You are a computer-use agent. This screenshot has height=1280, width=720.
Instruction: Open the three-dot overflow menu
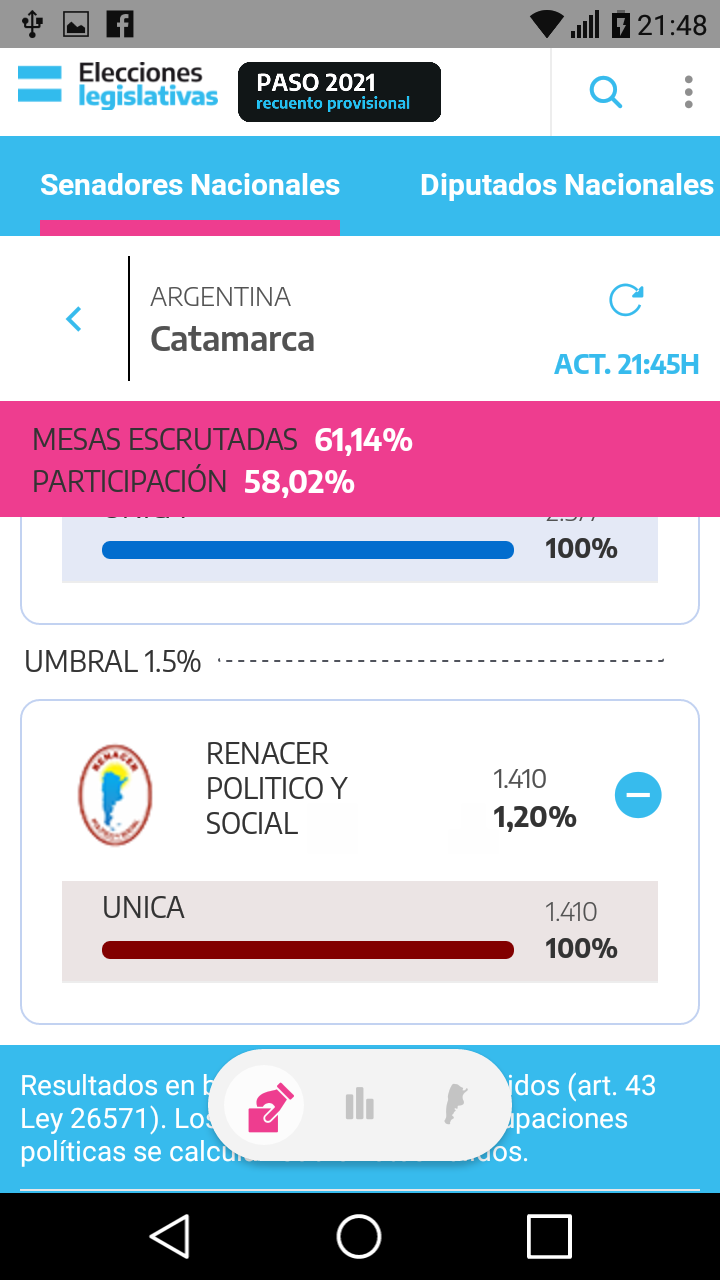[688, 92]
